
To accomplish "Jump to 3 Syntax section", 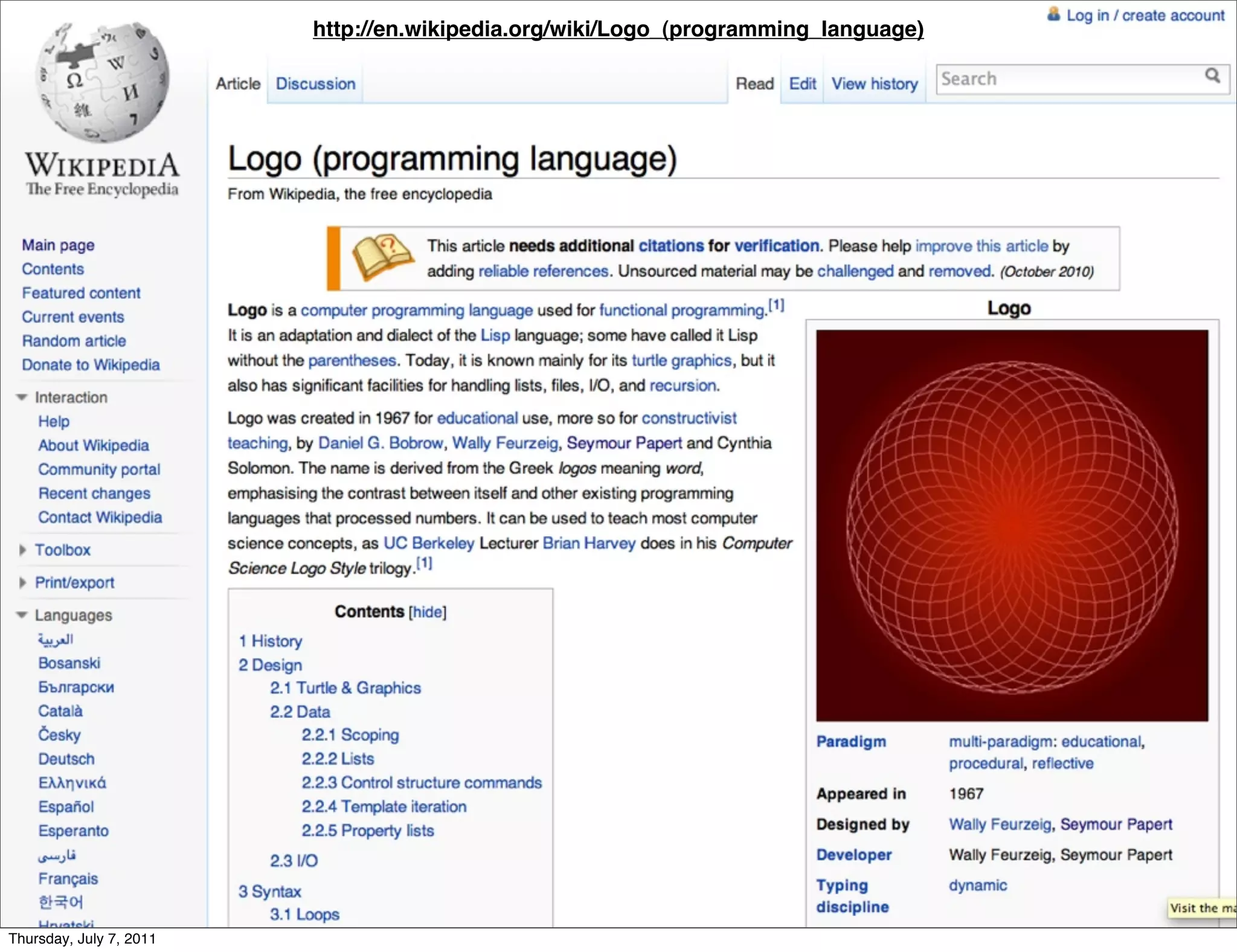I will (269, 892).
